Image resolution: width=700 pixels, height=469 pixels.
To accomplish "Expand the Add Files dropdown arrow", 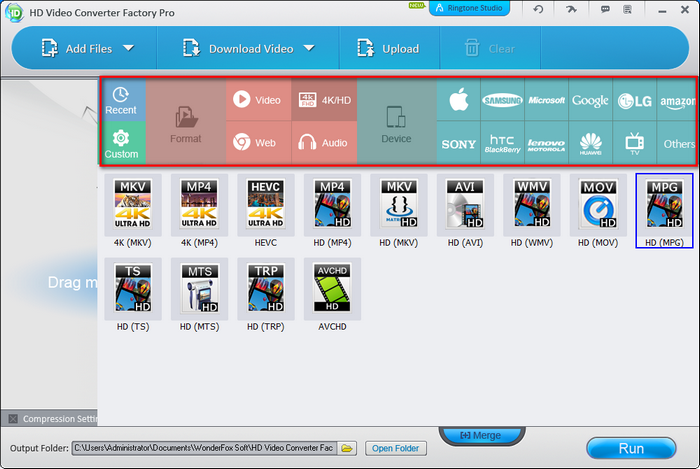I will click(x=128, y=48).
